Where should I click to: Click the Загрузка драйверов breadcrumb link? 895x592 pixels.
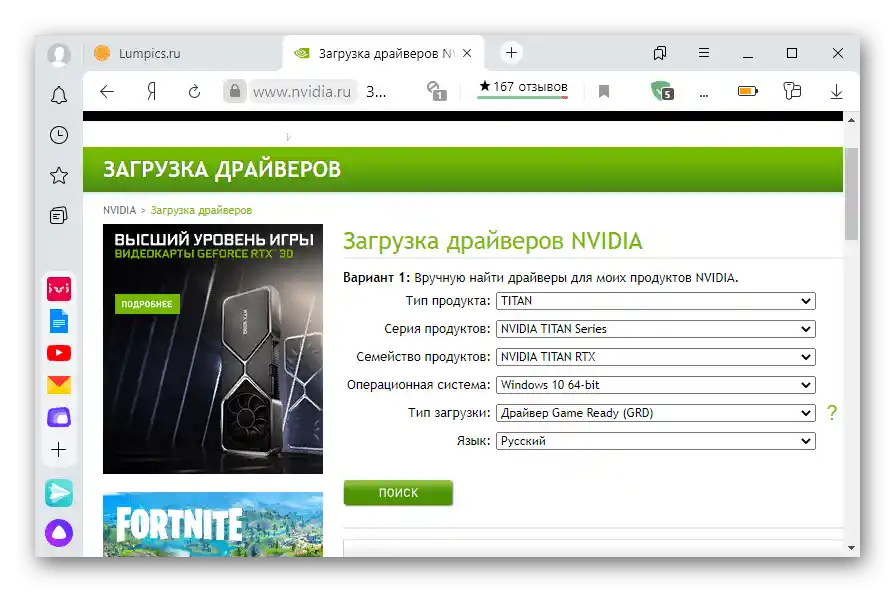pyautogui.click(x=201, y=210)
